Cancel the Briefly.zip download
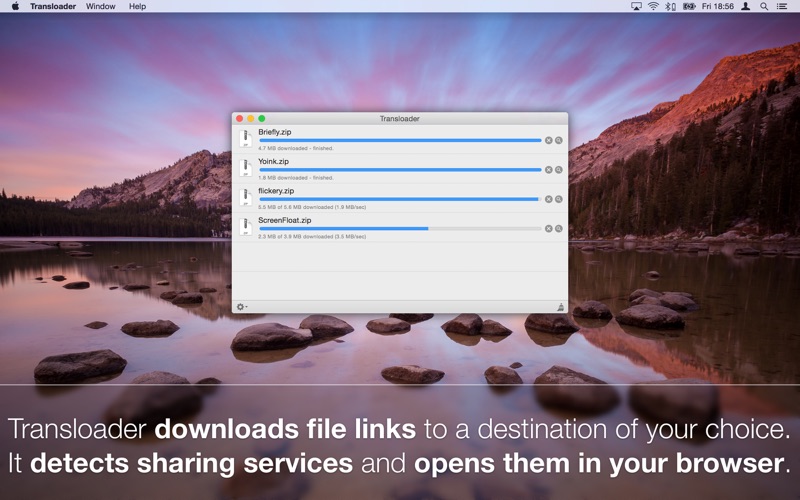Screen dimensions: 800x500 coord(549,141)
